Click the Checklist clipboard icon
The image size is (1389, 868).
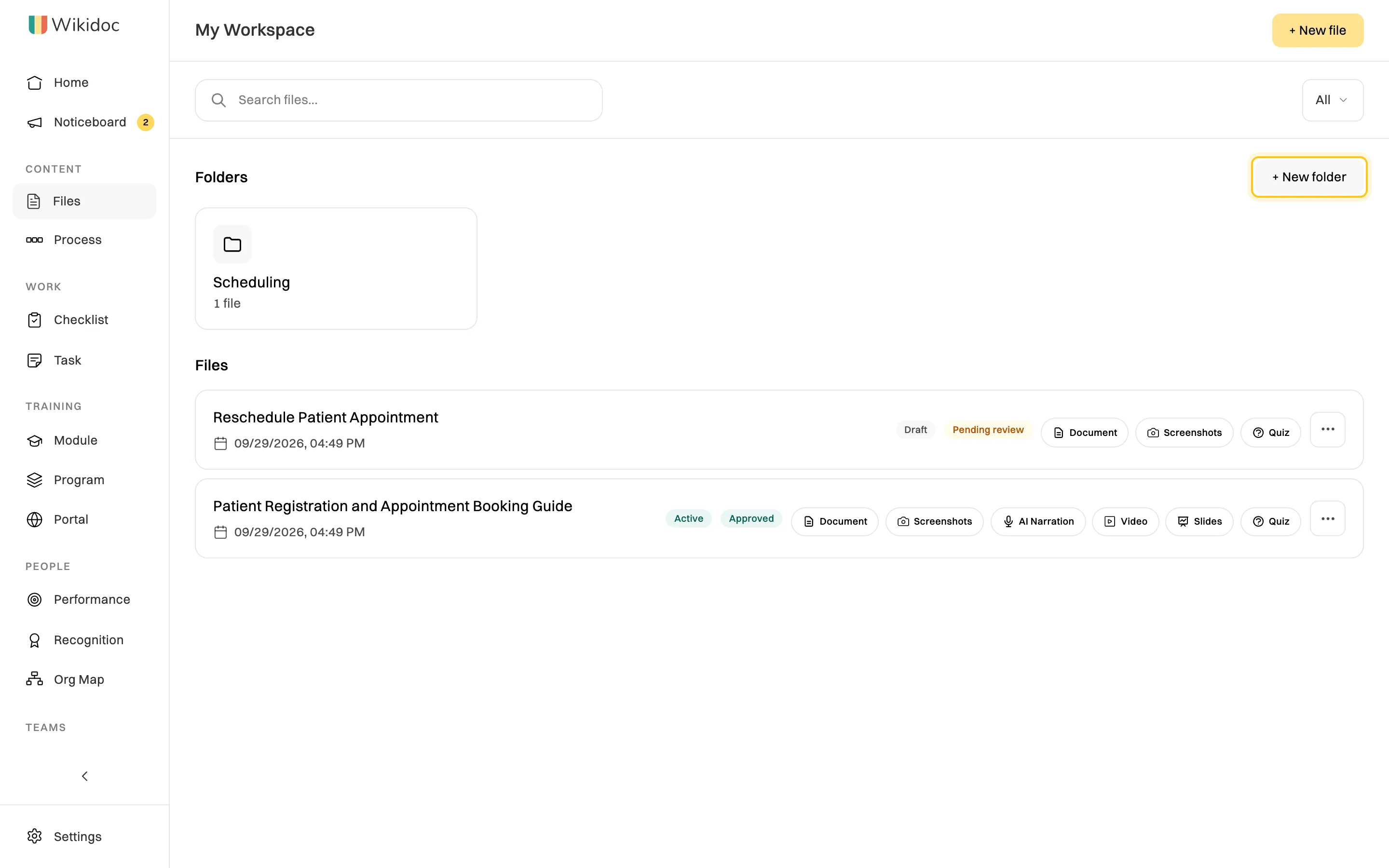34,320
